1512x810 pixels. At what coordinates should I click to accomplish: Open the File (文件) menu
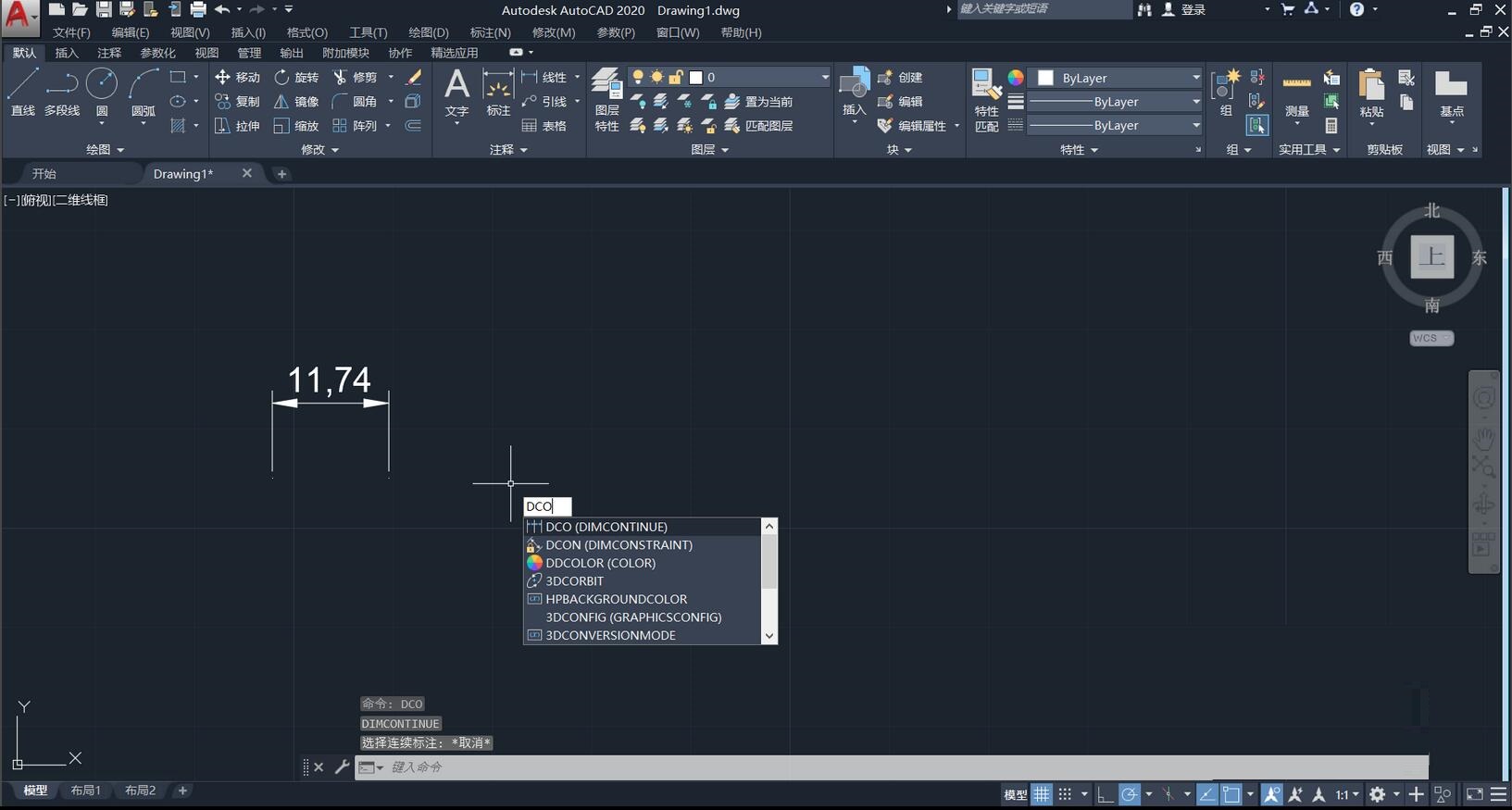point(71,32)
